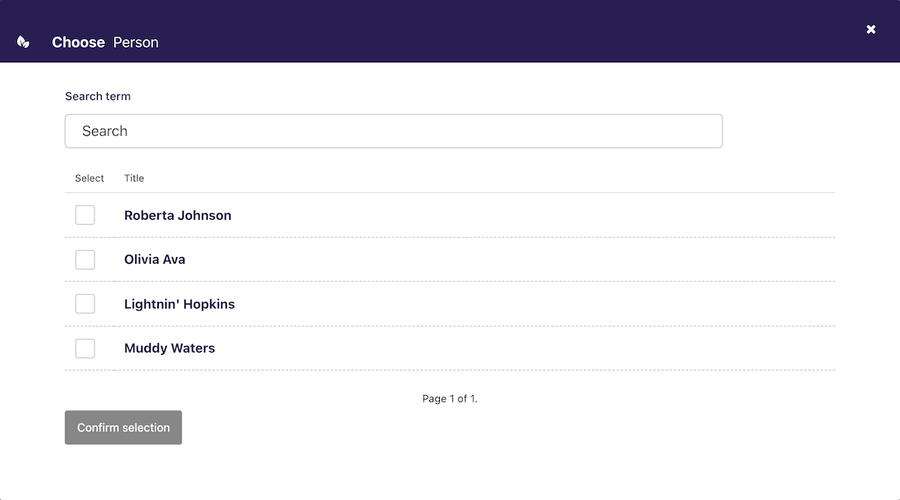Image resolution: width=900 pixels, height=500 pixels.
Task: Click the Select column header
Action: [89, 178]
